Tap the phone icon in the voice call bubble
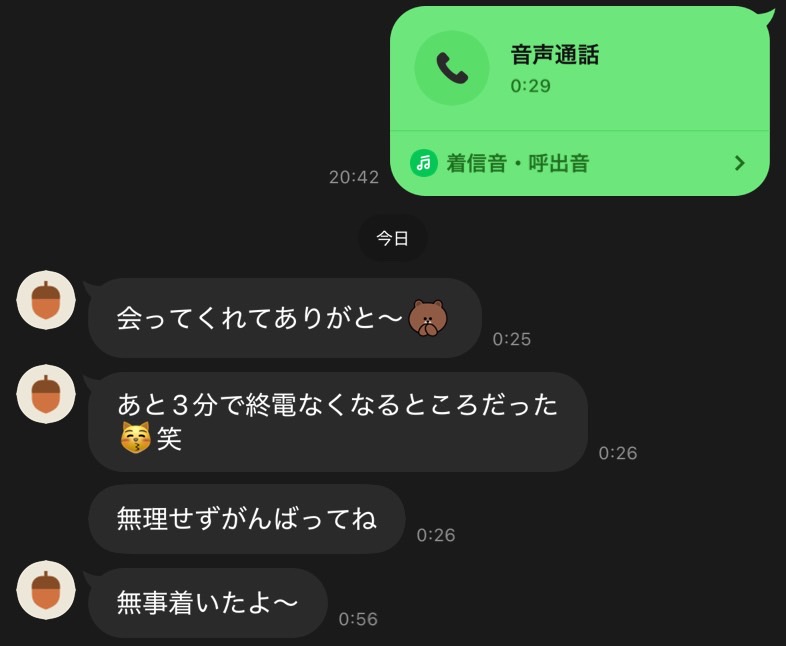This screenshot has width=786, height=646. [452, 68]
